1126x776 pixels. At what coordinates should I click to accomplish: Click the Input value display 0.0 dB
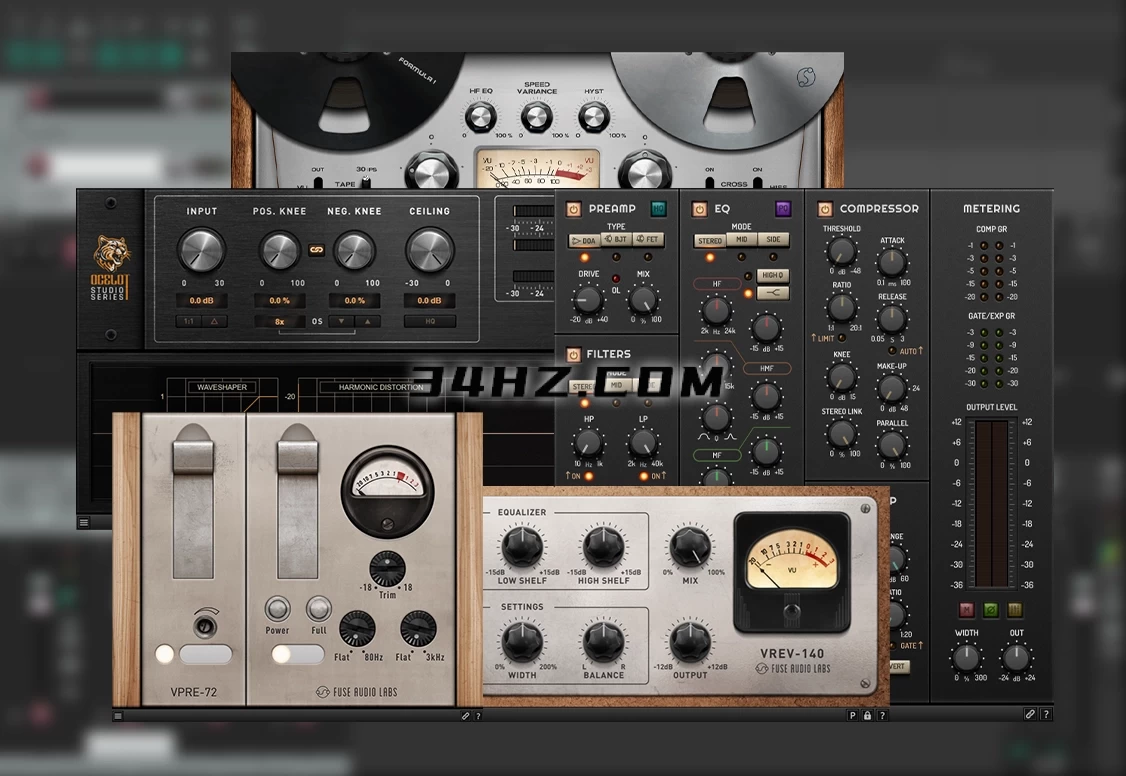click(x=202, y=301)
